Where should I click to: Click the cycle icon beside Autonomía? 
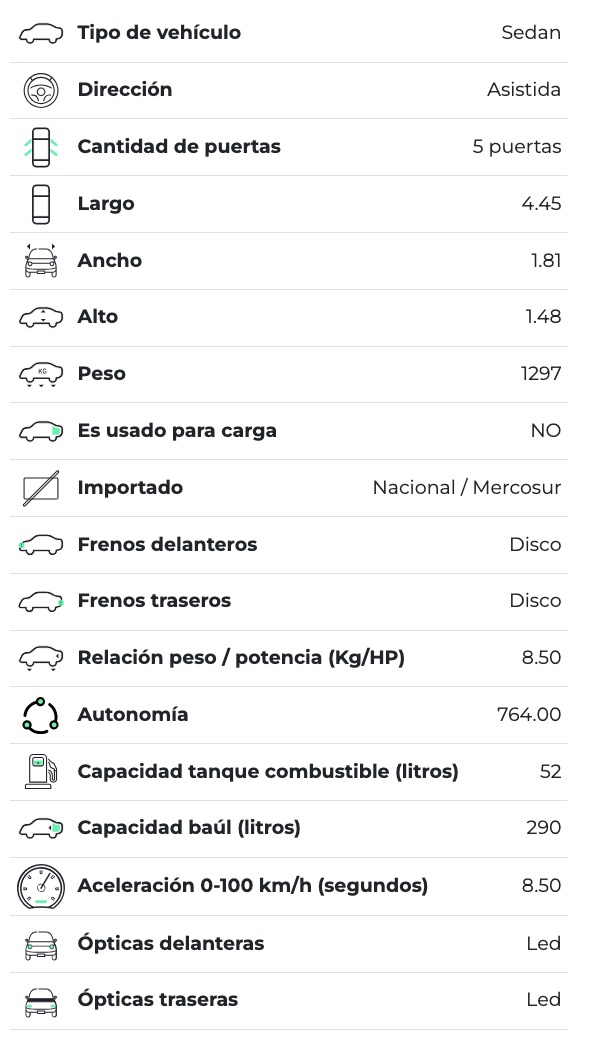click(41, 715)
